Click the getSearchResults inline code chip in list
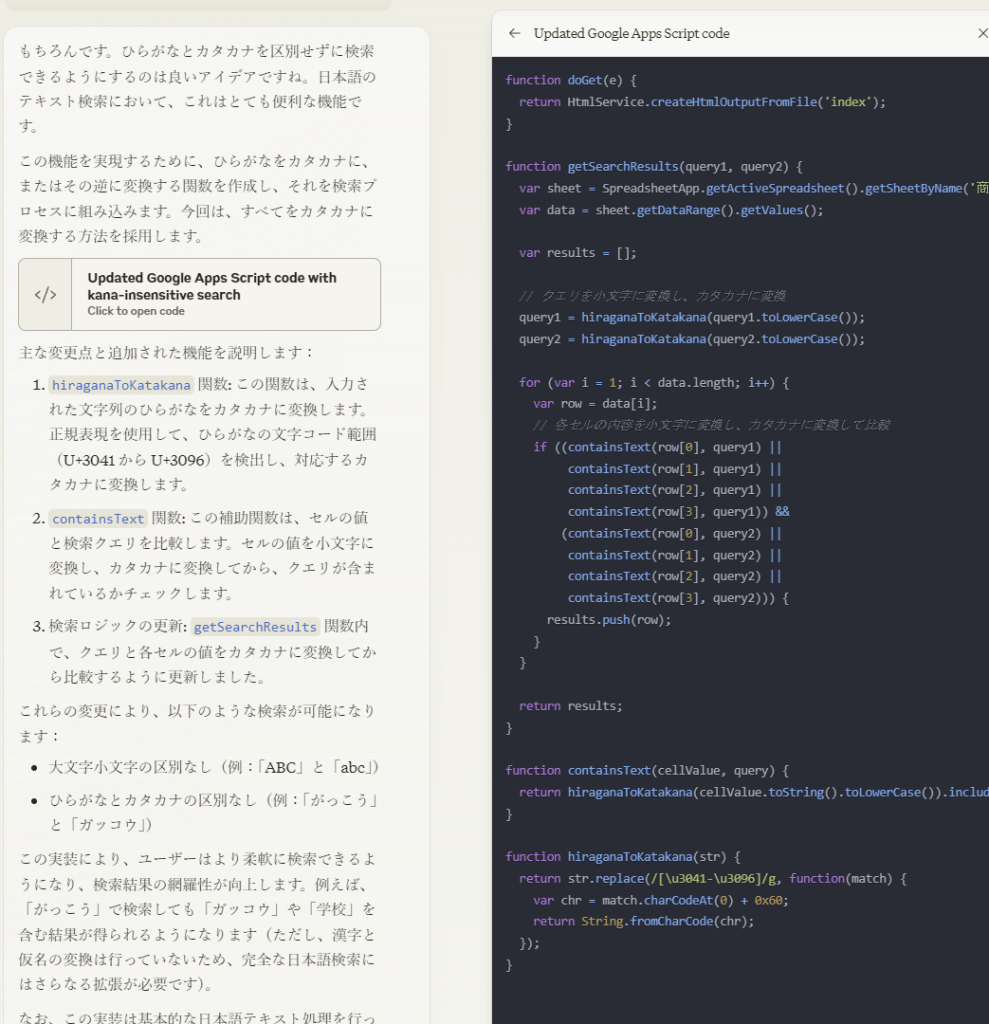 click(x=255, y=627)
